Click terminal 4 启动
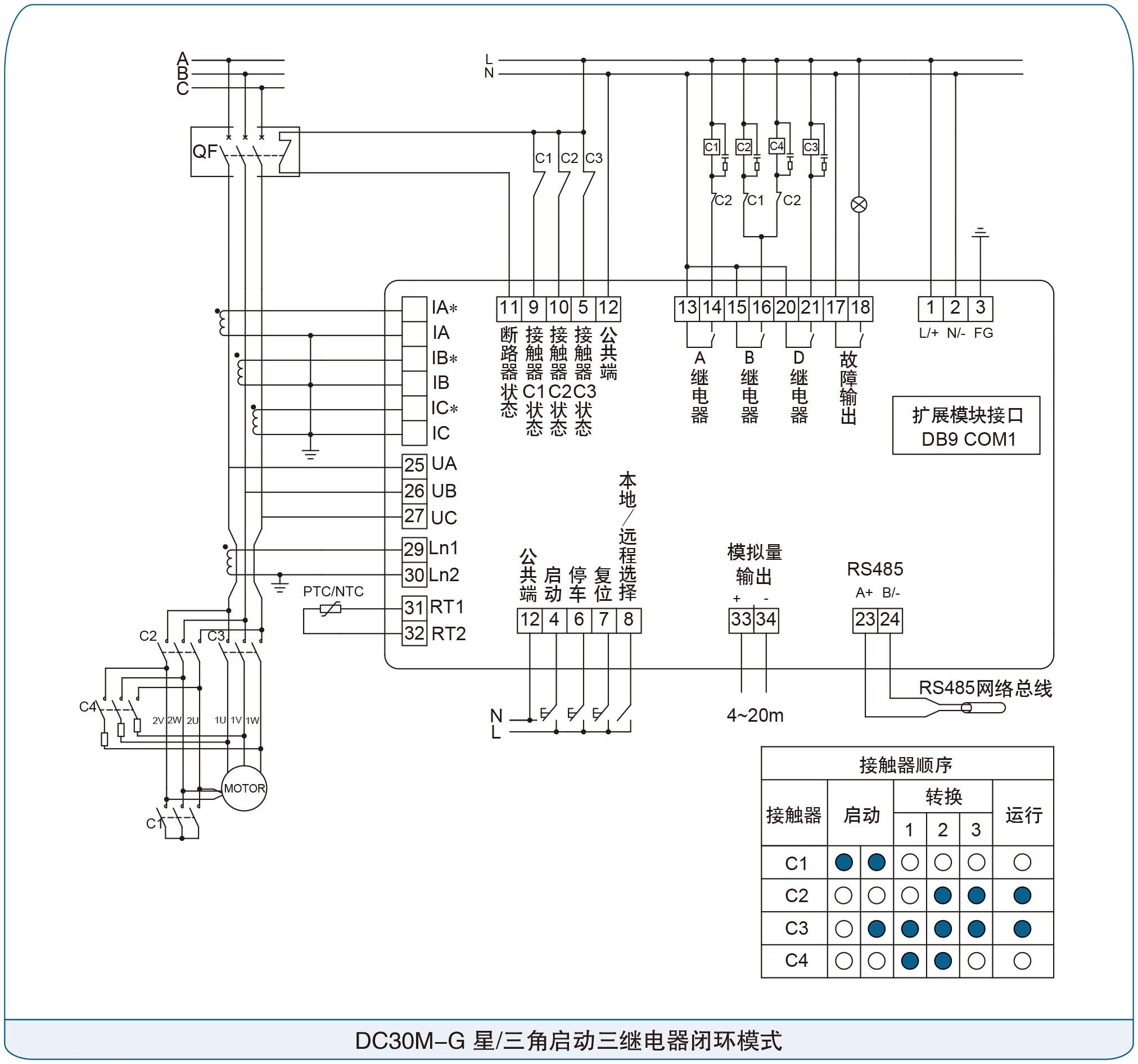1138x1064 pixels. click(554, 620)
